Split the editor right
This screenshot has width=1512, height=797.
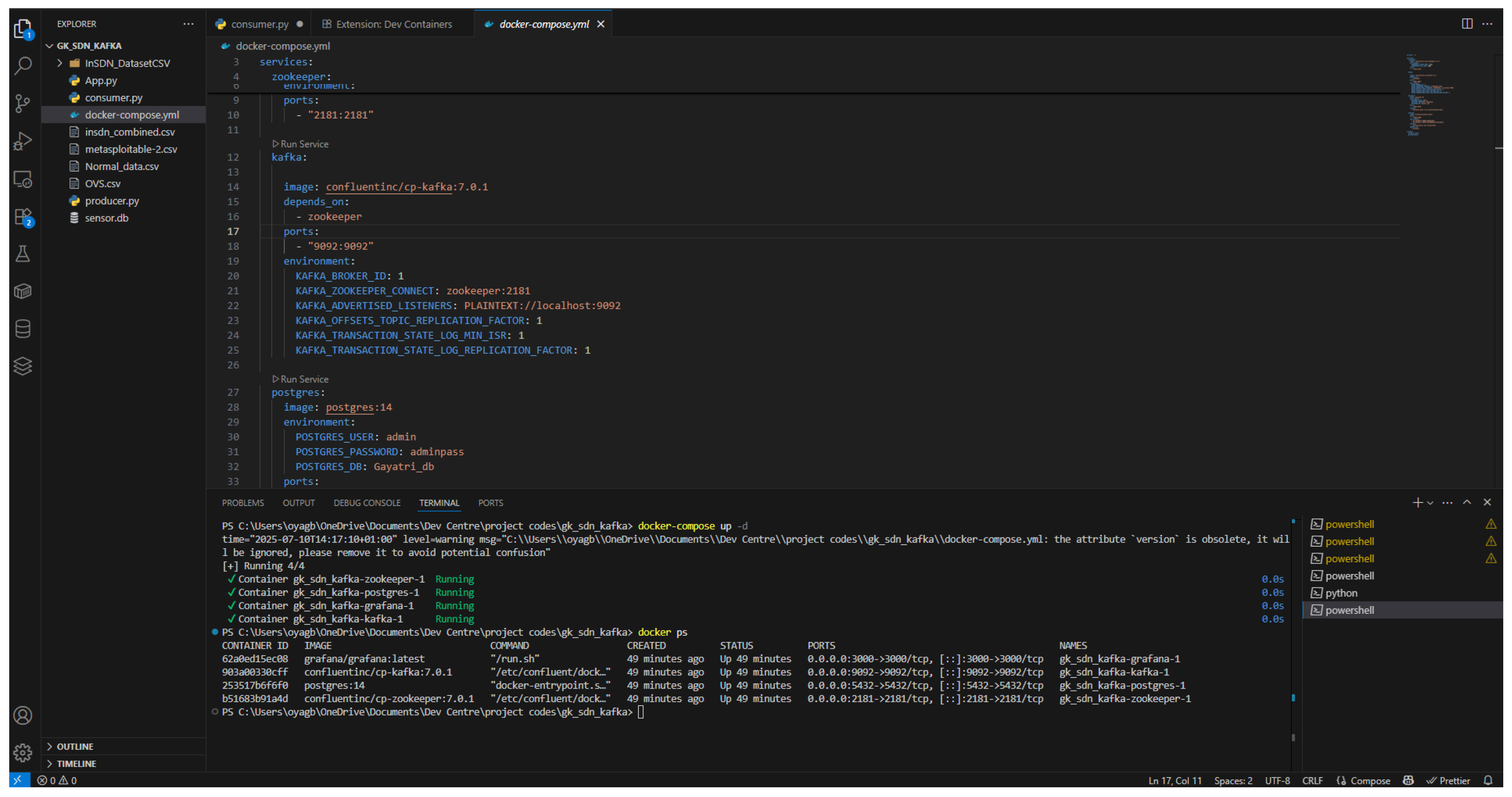click(x=1466, y=23)
